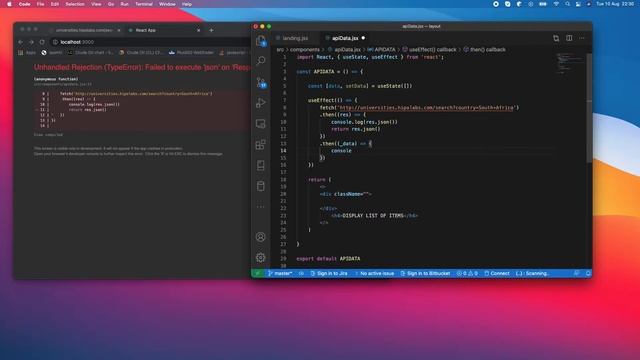
Task: Click Wi-Fi icon in menu bar
Action: pos(556,4)
